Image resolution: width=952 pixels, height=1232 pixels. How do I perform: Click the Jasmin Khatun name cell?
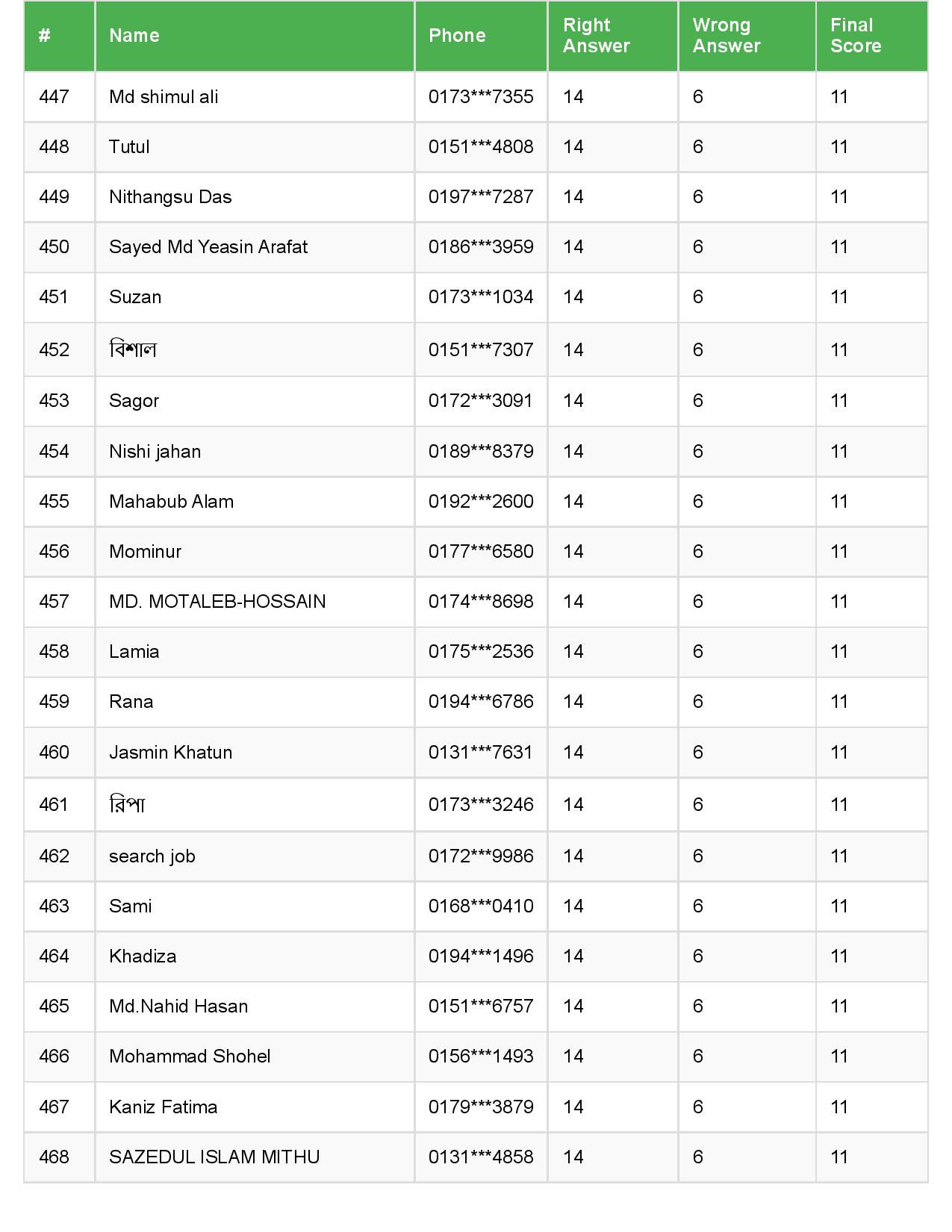click(x=170, y=753)
